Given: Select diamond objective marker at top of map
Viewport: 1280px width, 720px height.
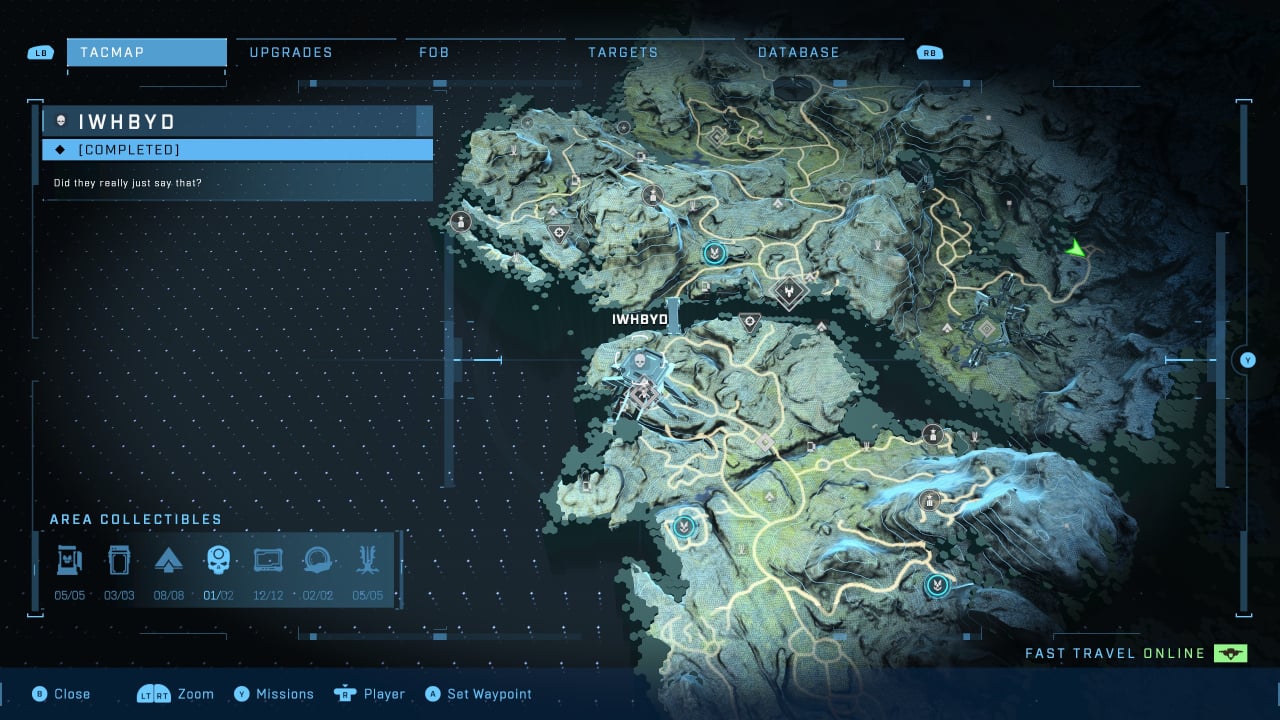Looking at the screenshot, I should pyautogui.click(x=717, y=135).
